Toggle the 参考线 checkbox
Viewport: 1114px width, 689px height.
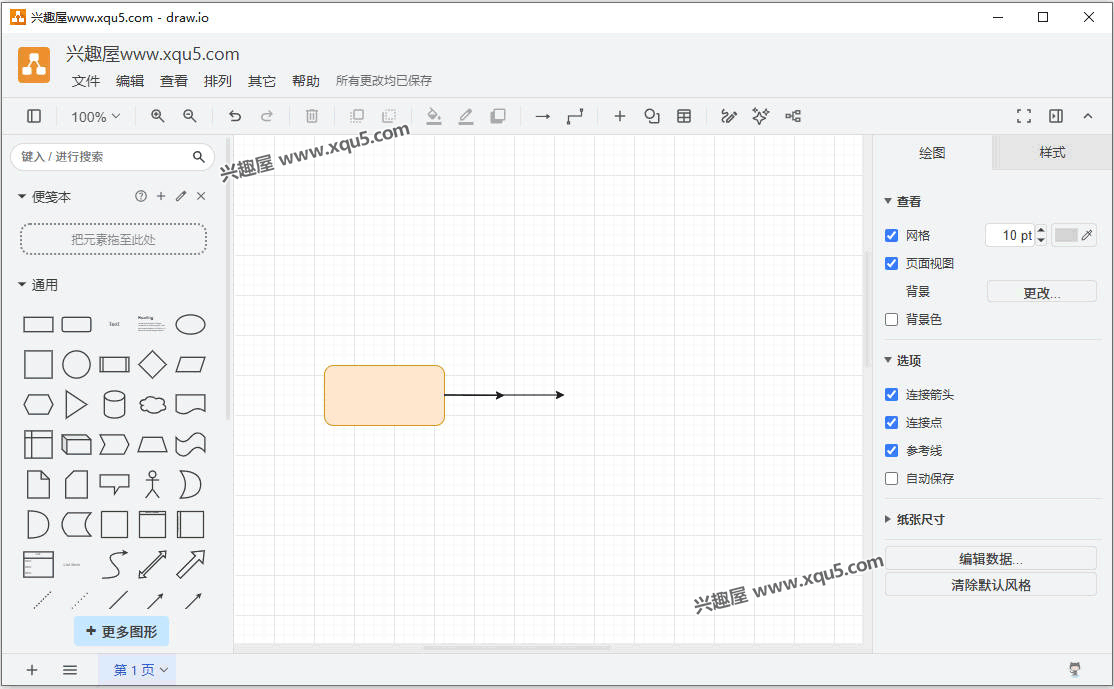click(x=892, y=450)
